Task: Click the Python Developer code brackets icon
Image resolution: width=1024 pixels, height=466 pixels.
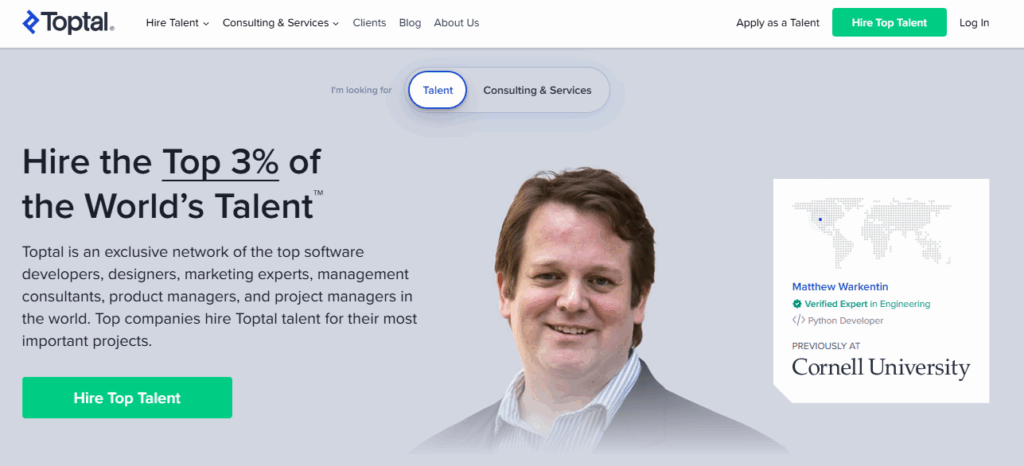Action: [798, 320]
